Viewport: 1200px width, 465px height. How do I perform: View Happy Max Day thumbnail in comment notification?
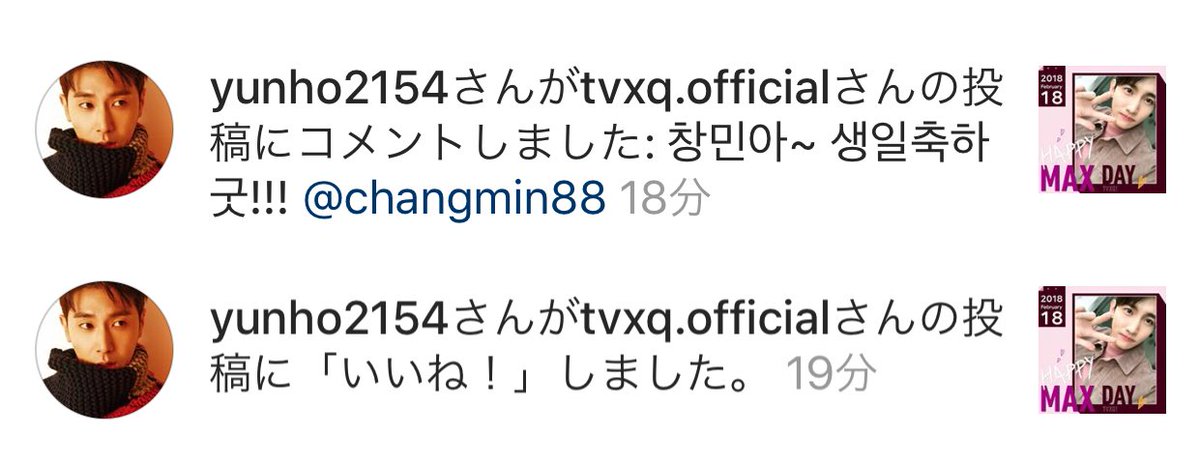click(1102, 129)
